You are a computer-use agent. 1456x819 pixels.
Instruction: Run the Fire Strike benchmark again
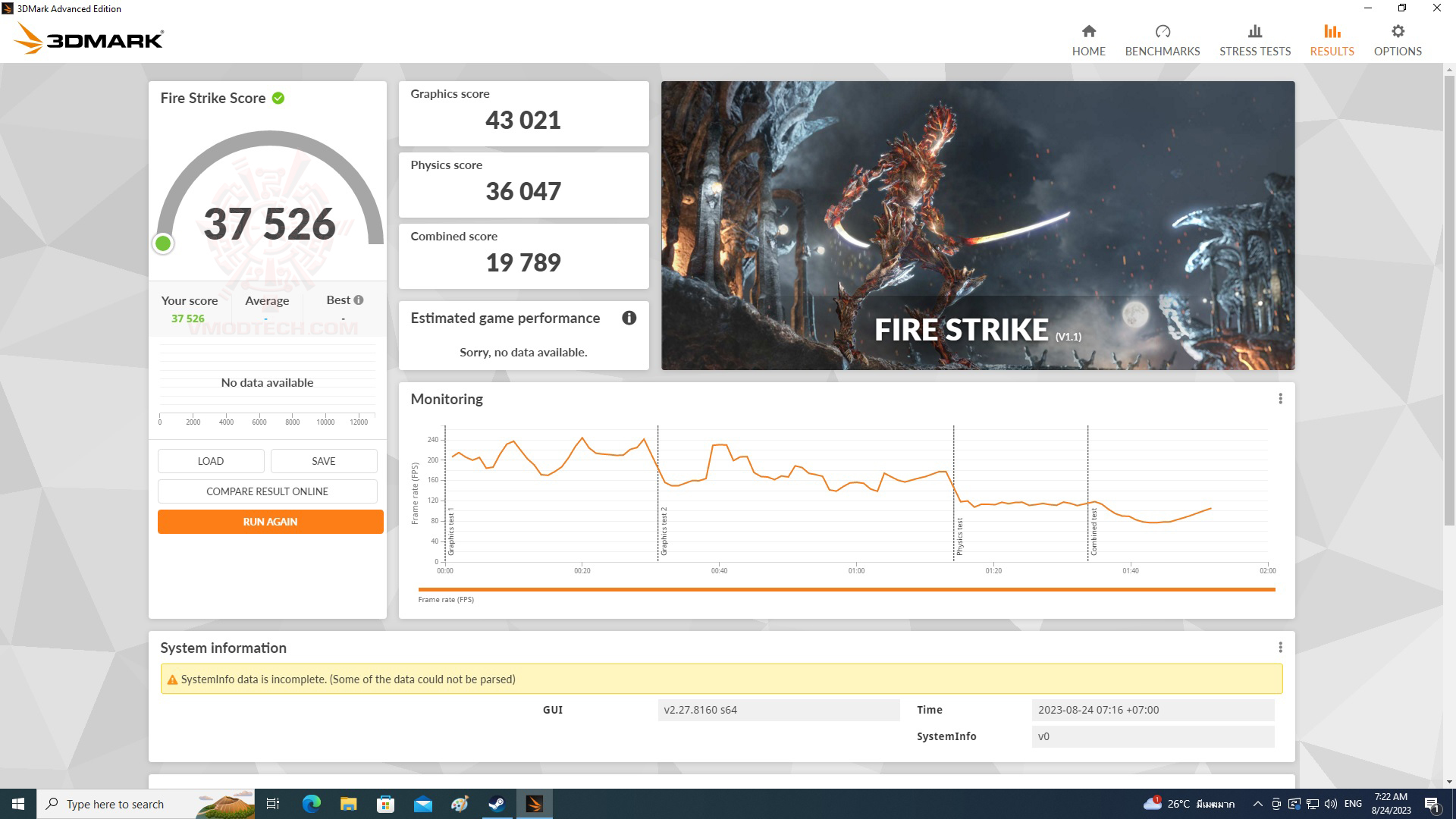[x=270, y=521]
